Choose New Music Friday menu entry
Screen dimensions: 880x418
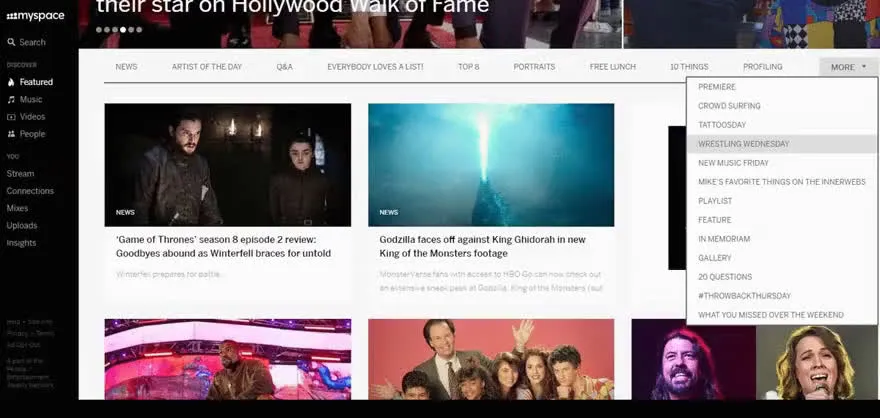(x=781, y=163)
